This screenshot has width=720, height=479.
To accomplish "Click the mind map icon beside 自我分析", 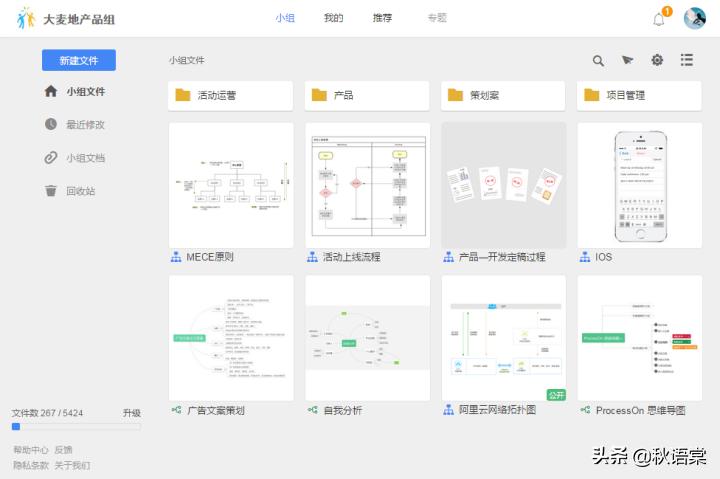I will click(313, 410).
